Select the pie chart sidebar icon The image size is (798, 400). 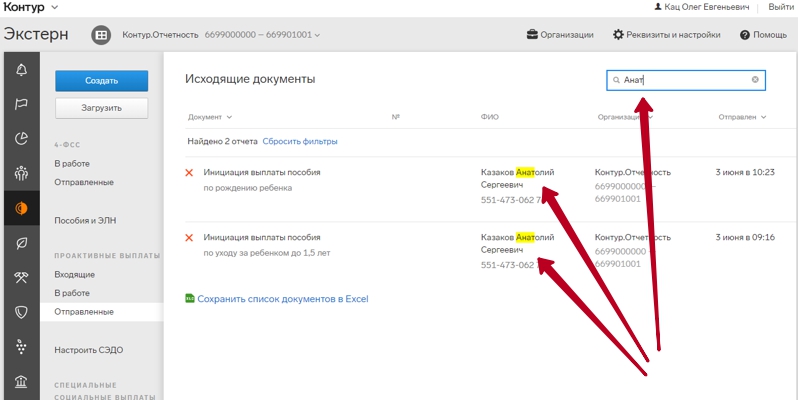[x=21, y=139]
